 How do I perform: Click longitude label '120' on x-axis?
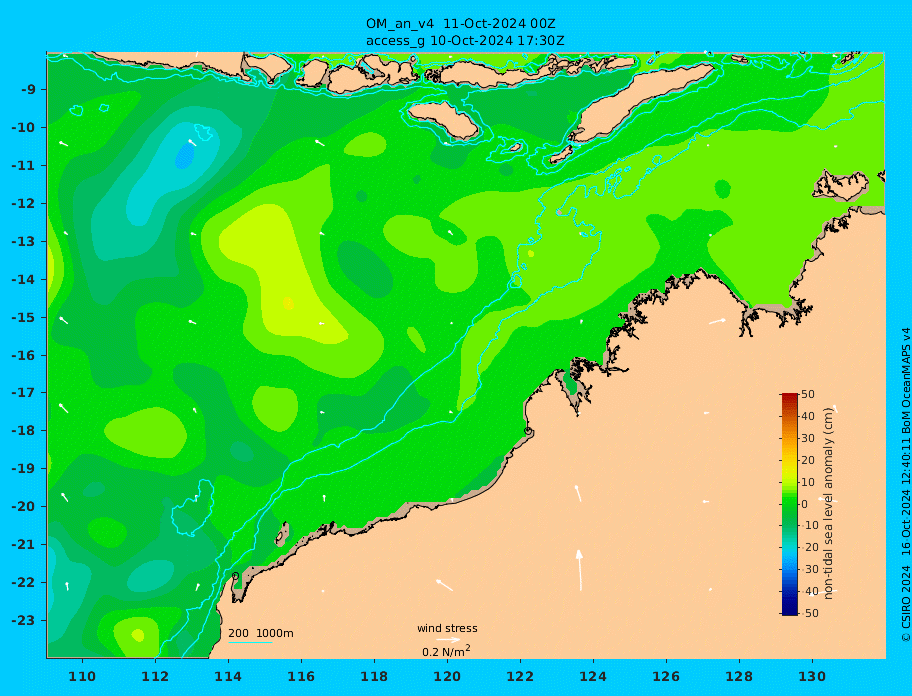[447, 676]
